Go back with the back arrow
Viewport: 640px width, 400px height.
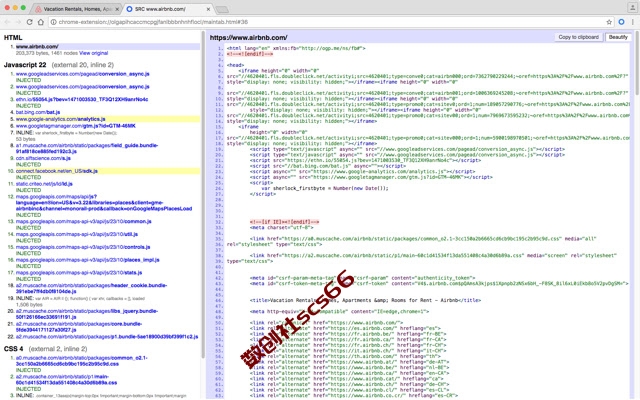(x=7, y=22)
